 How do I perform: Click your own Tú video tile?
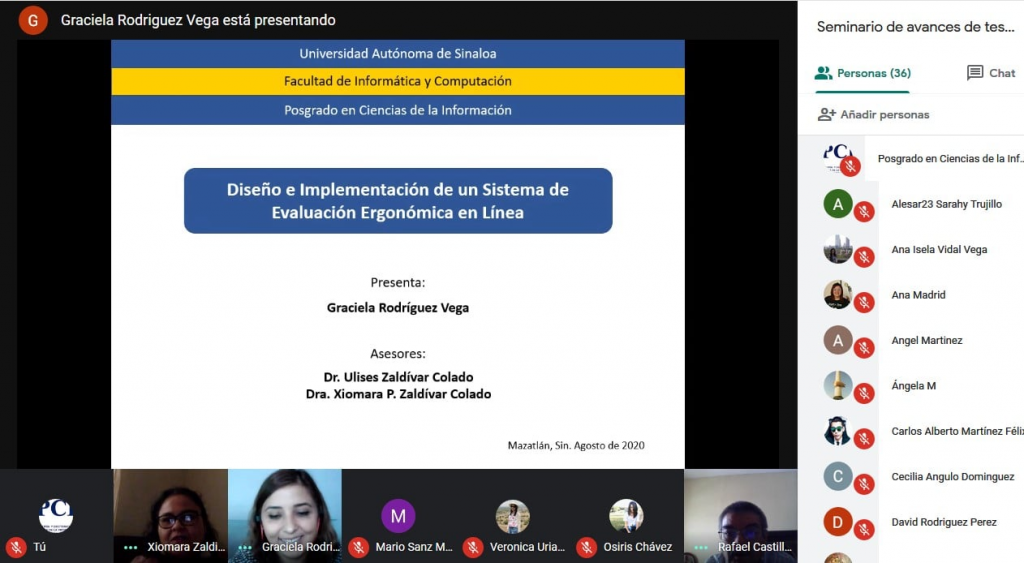[56, 516]
